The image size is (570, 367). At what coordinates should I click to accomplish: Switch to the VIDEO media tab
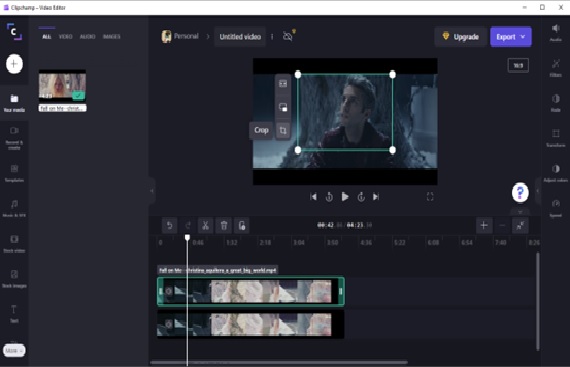point(65,37)
